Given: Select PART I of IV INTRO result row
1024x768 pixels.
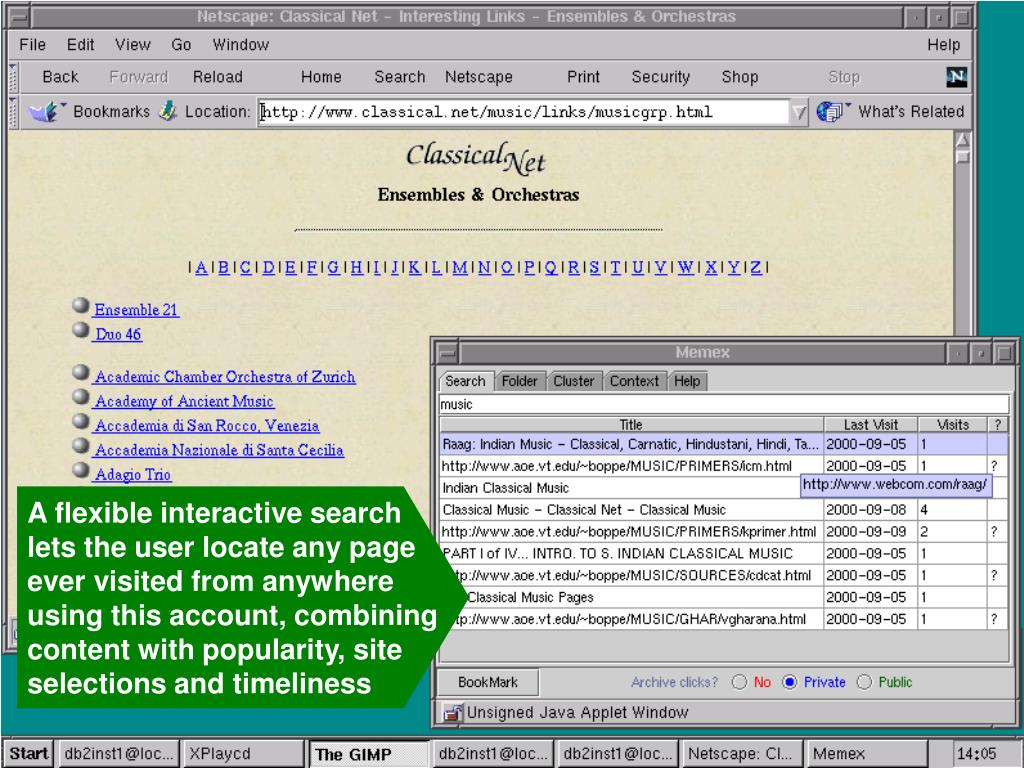Looking at the screenshot, I should point(724,554).
